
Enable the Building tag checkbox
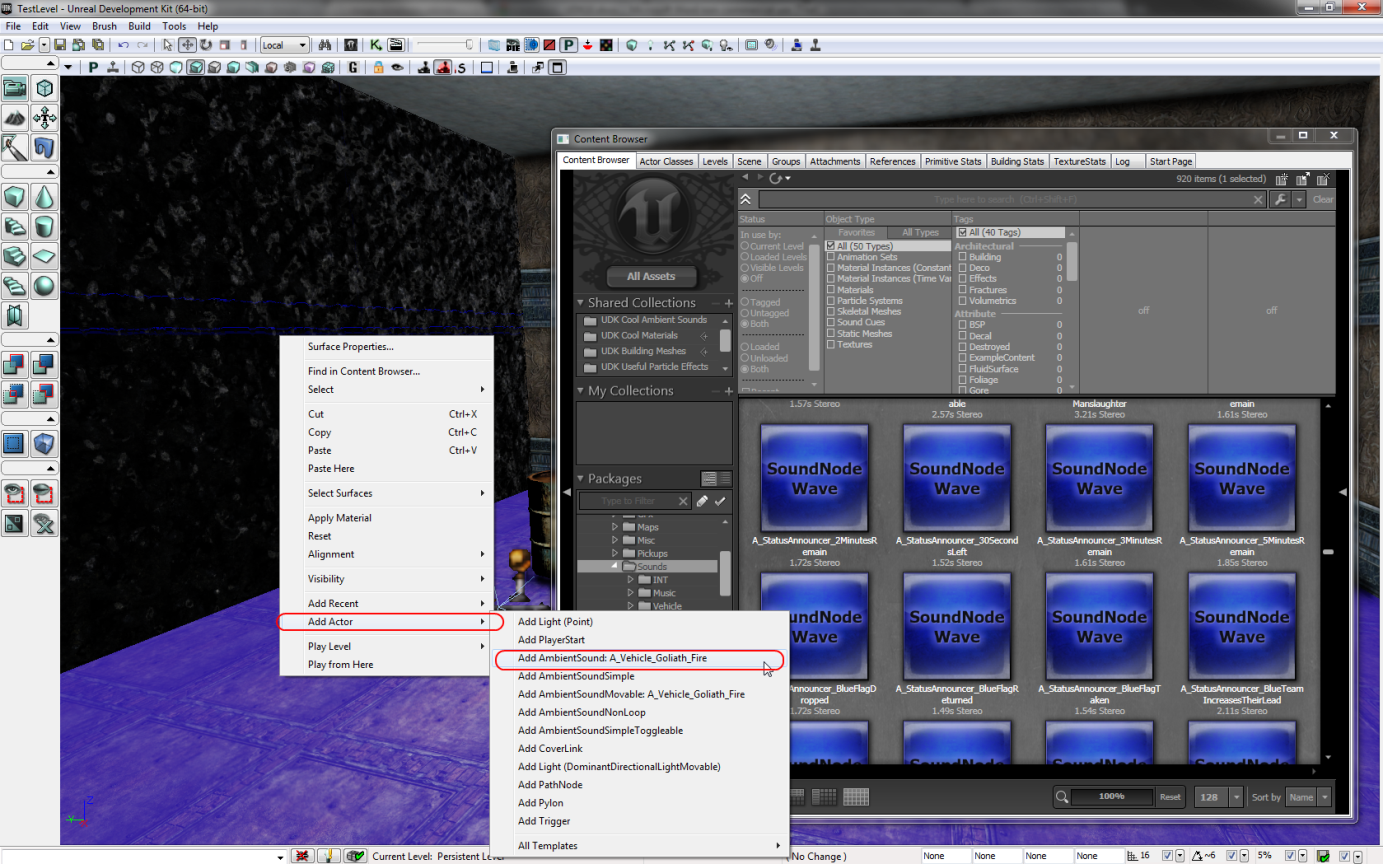point(962,257)
